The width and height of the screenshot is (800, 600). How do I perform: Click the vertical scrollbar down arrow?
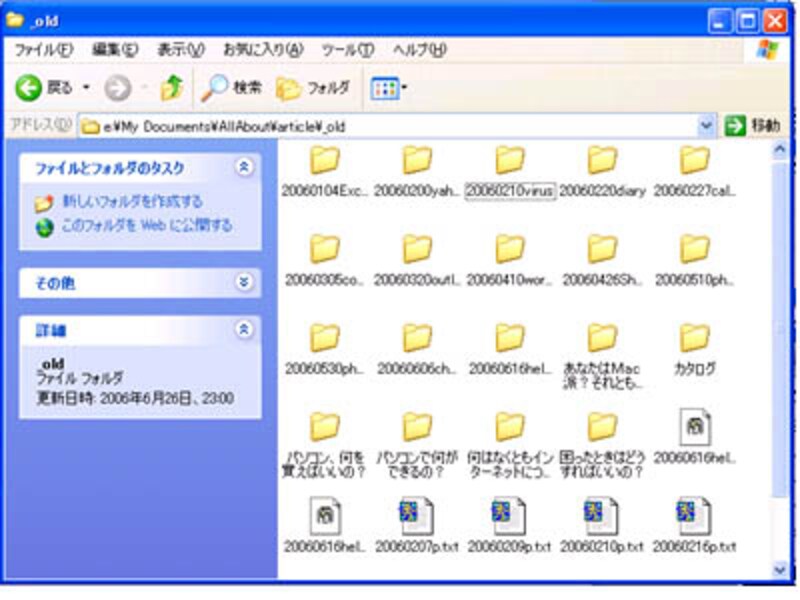pyautogui.click(x=780, y=568)
